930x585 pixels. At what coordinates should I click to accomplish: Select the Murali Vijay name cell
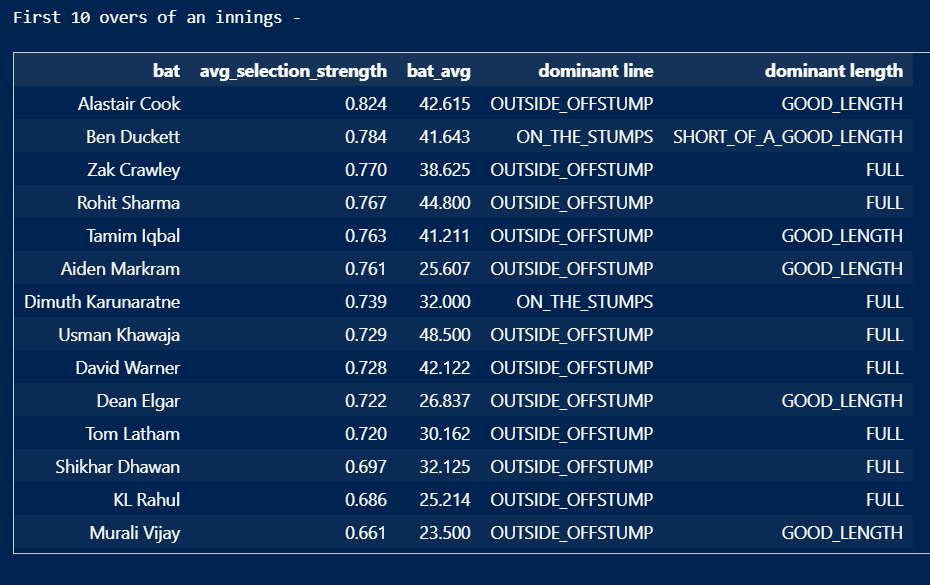135,533
